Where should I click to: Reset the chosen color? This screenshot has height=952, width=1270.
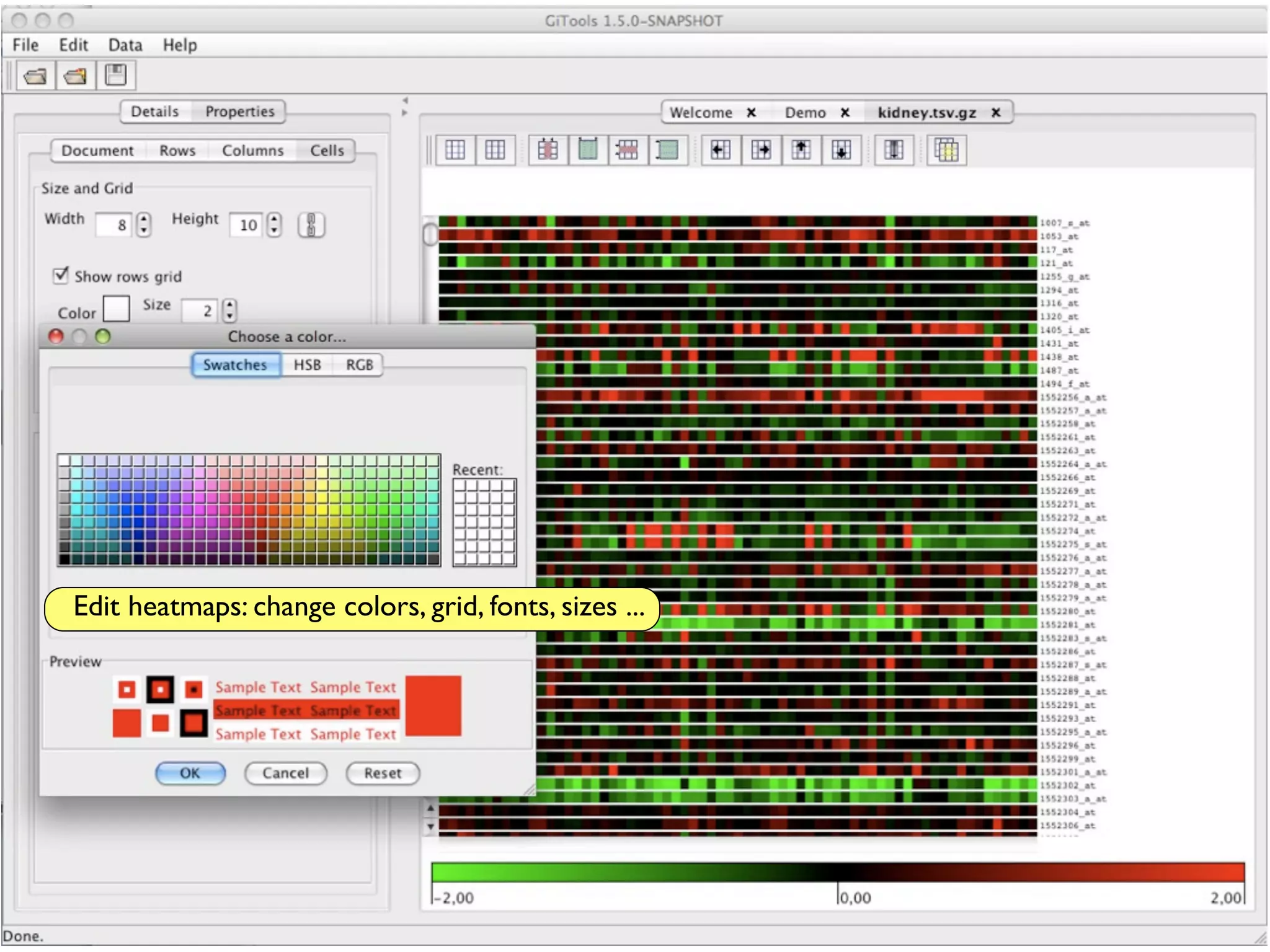383,773
